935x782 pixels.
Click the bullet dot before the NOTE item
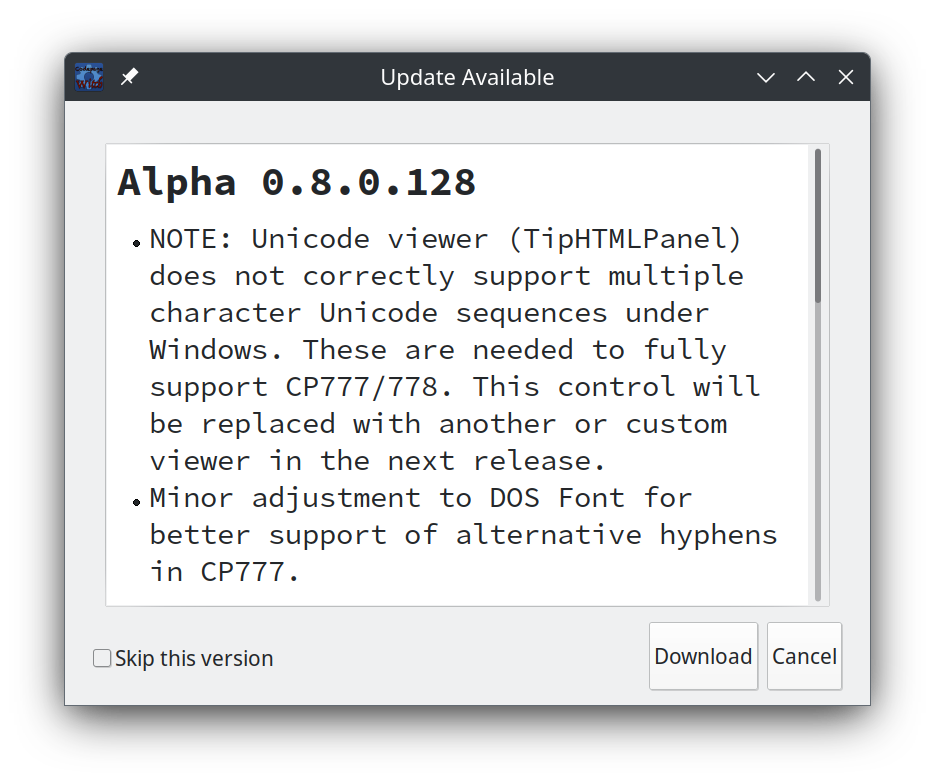[x=136, y=243]
